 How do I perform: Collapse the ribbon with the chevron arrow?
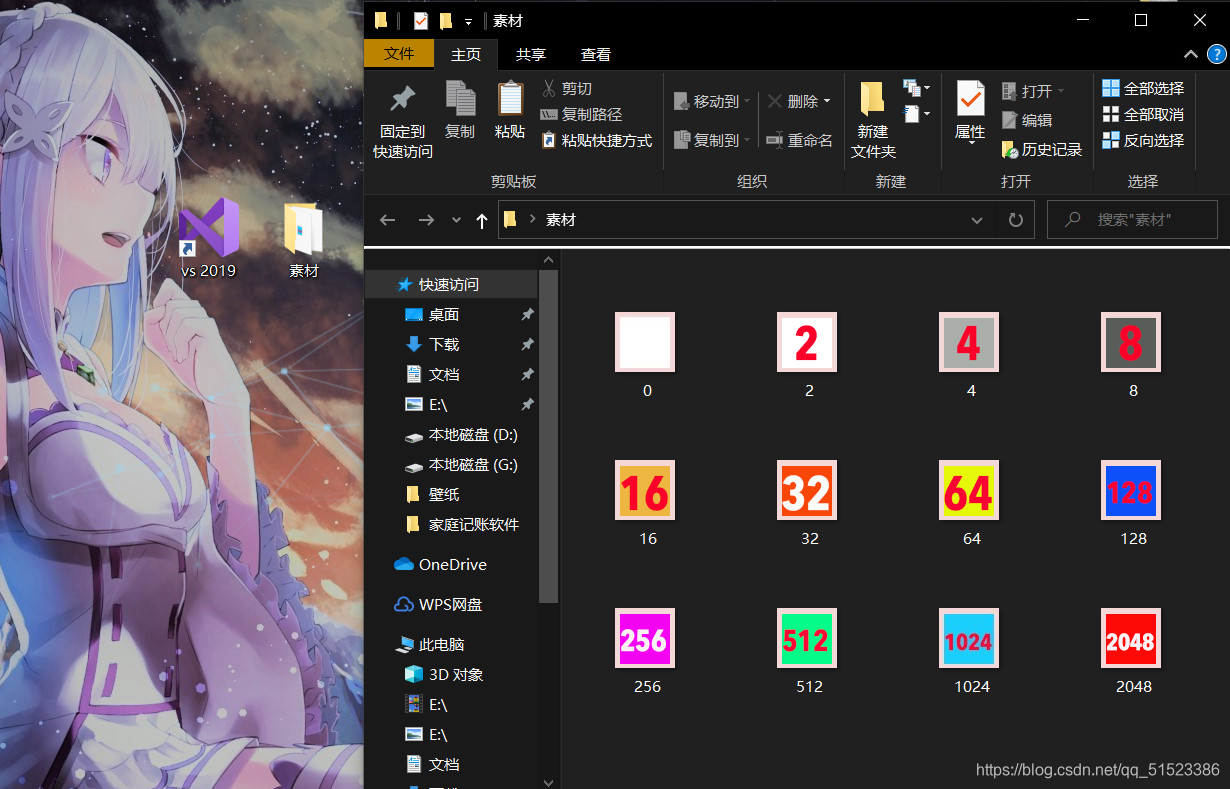point(1190,54)
